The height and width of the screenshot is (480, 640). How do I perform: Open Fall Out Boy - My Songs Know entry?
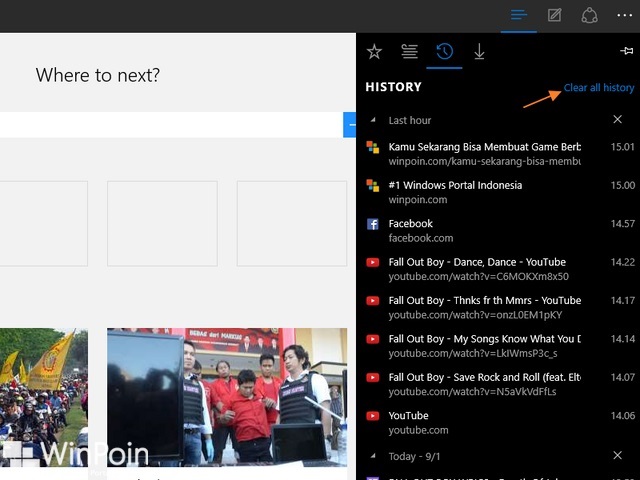(498, 346)
